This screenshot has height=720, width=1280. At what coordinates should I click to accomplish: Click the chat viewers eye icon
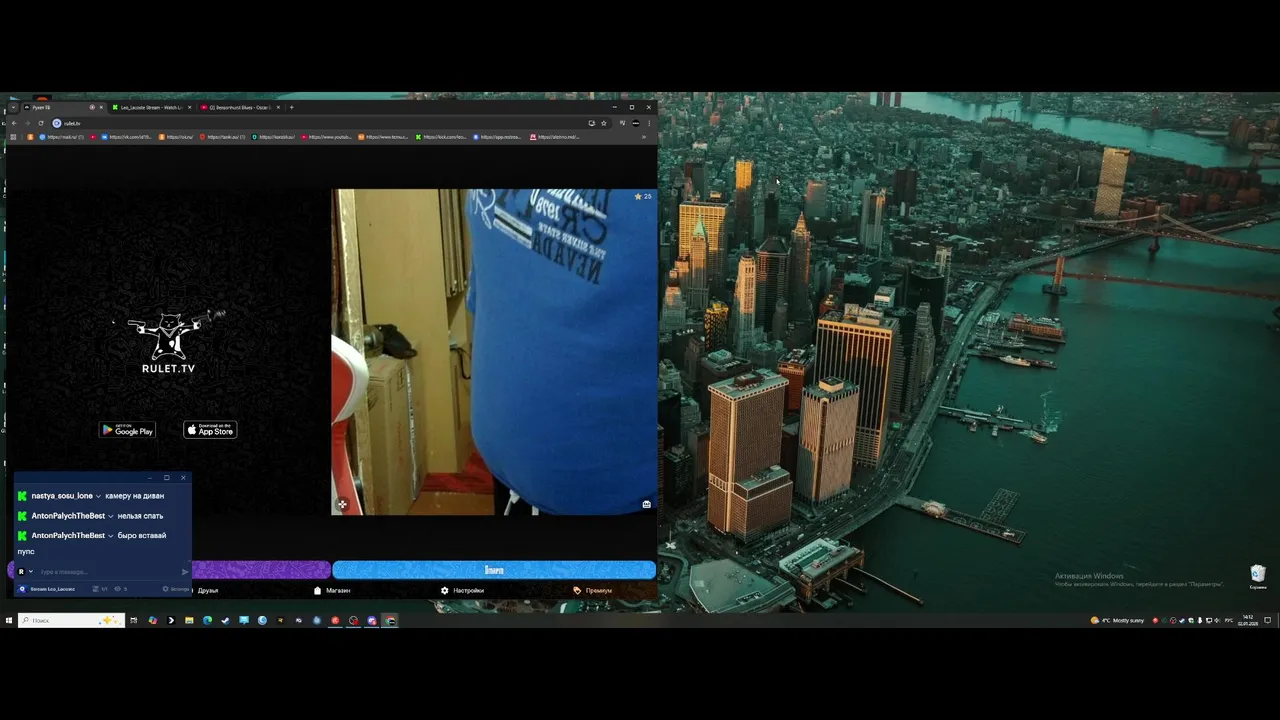[x=118, y=589]
